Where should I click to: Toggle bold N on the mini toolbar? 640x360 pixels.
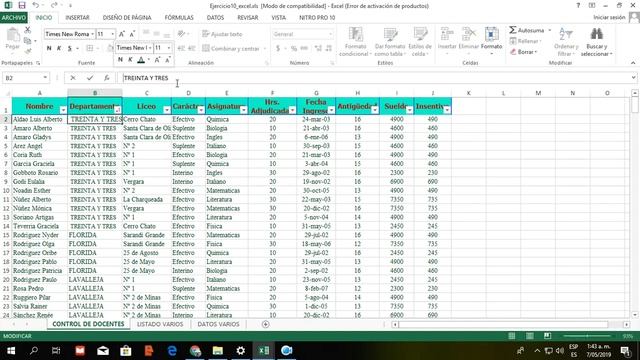[120, 60]
